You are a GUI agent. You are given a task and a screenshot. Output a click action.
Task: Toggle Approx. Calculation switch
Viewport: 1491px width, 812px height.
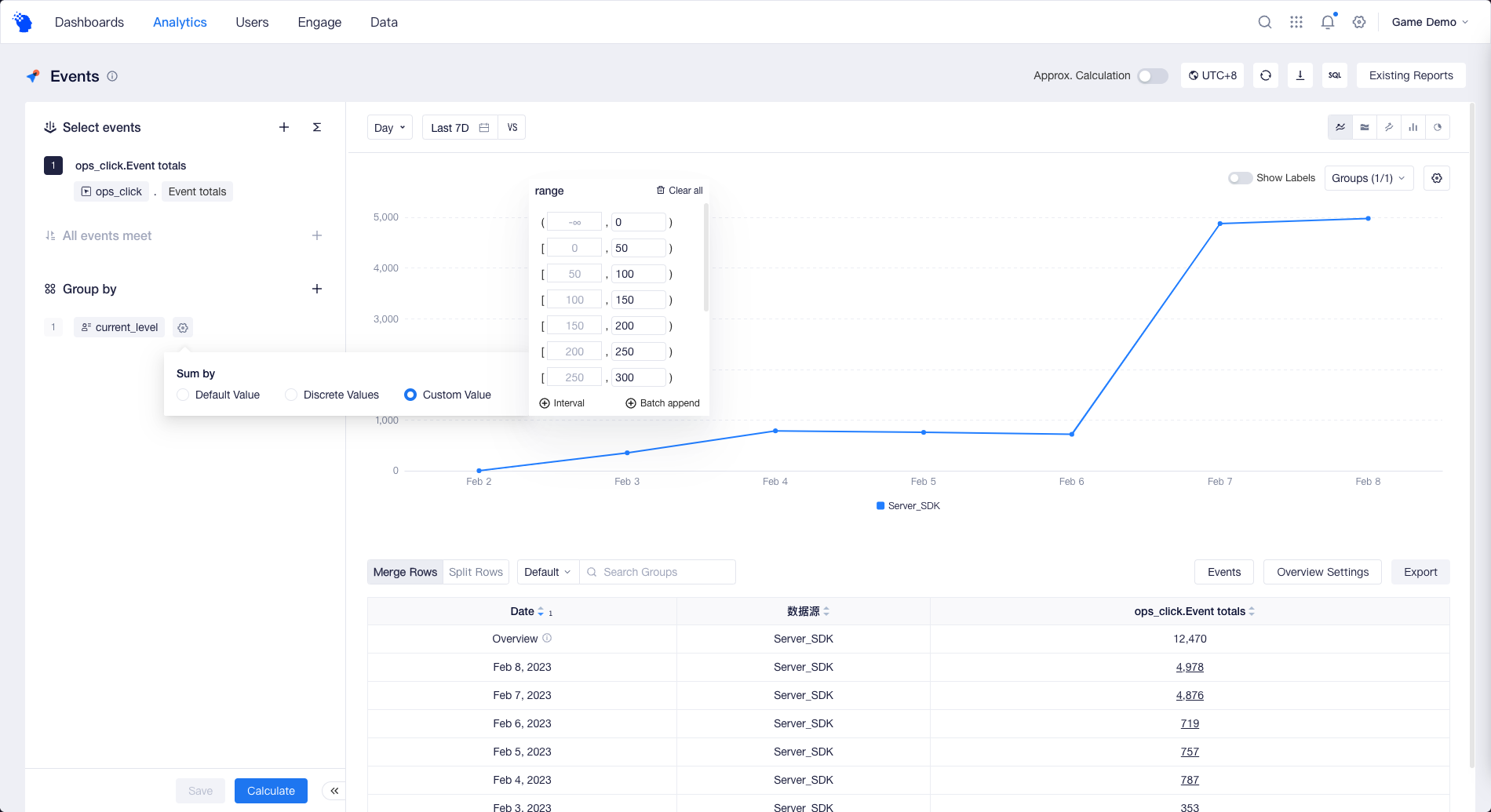pyautogui.click(x=1153, y=75)
